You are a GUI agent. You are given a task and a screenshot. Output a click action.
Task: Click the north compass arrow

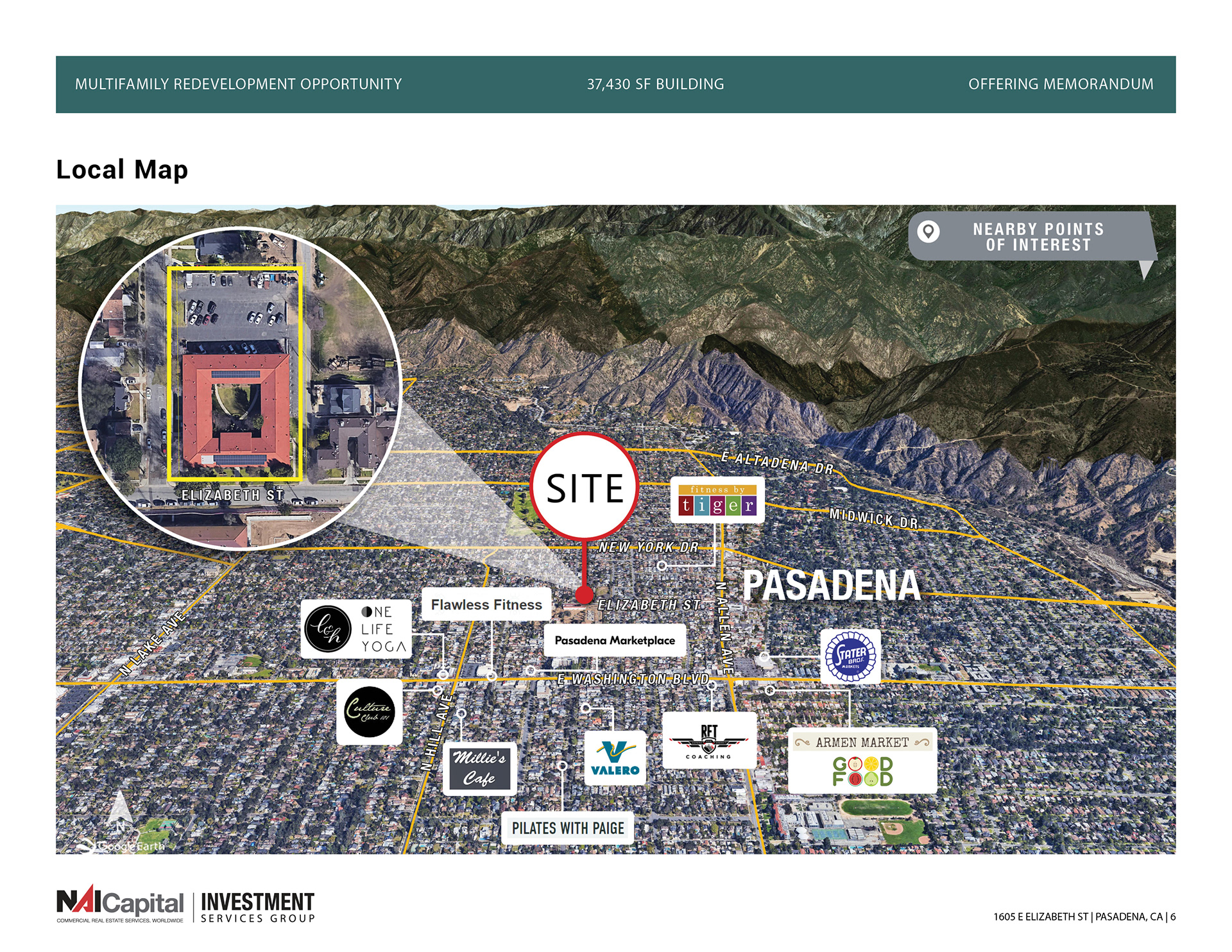click(119, 810)
